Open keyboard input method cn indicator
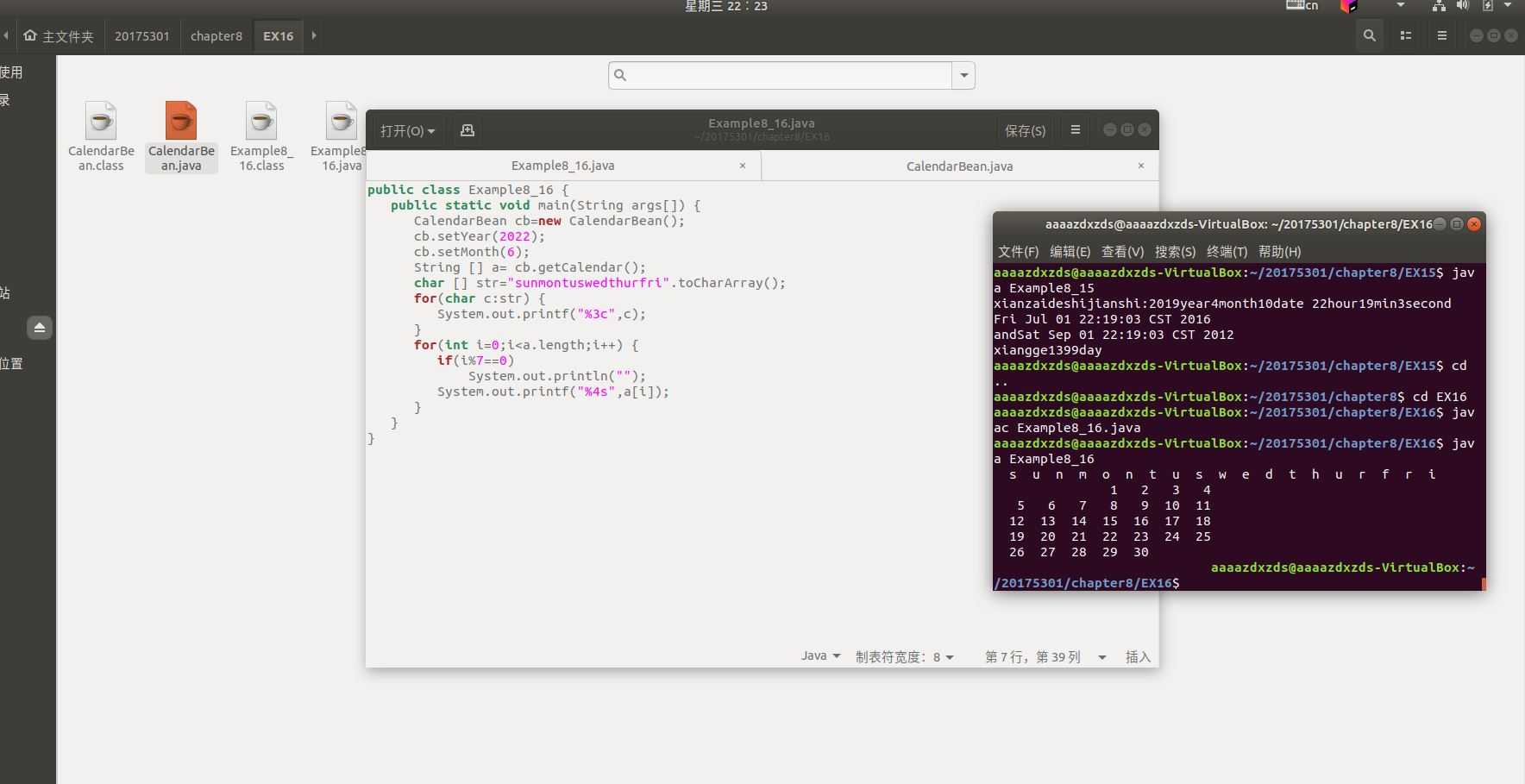The image size is (1525, 784). click(1302, 5)
